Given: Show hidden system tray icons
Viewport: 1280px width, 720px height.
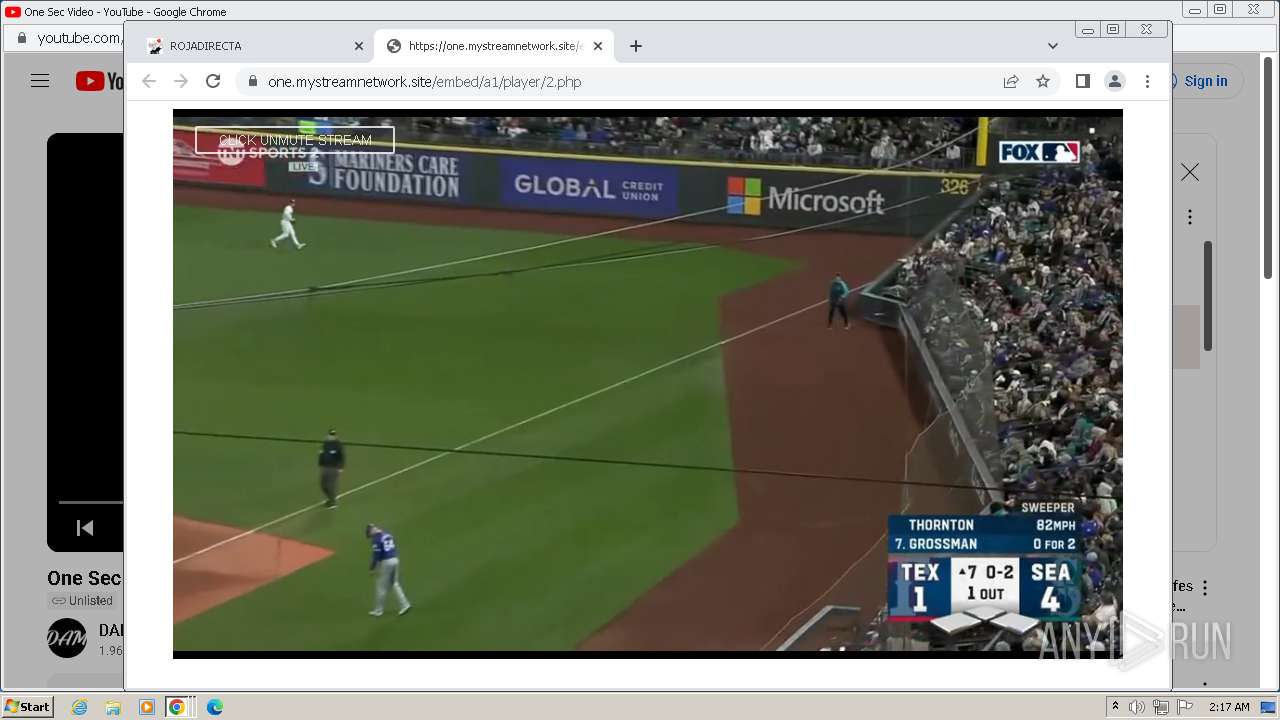Looking at the screenshot, I should point(1115,707).
